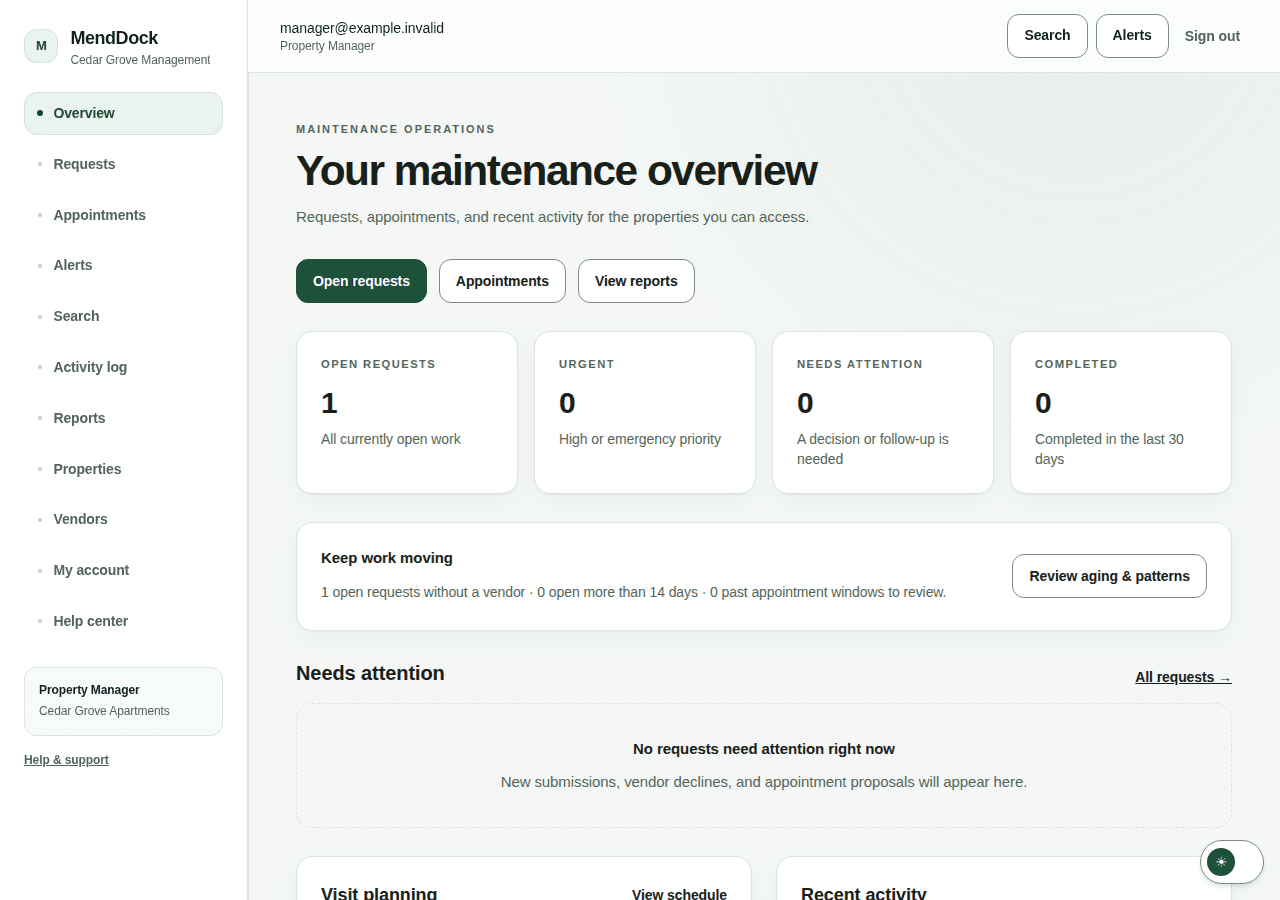Click the Help & support link
The width and height of the screenshot is (1280, 900).
tap(66, 760)
